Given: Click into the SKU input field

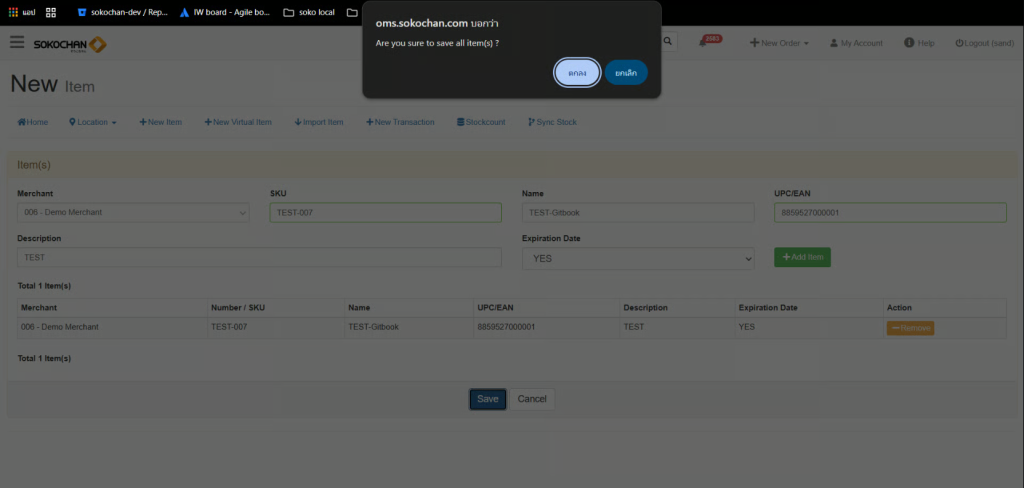Looking at the screenshot, I should pyautogui.click(x=385, y=212).
